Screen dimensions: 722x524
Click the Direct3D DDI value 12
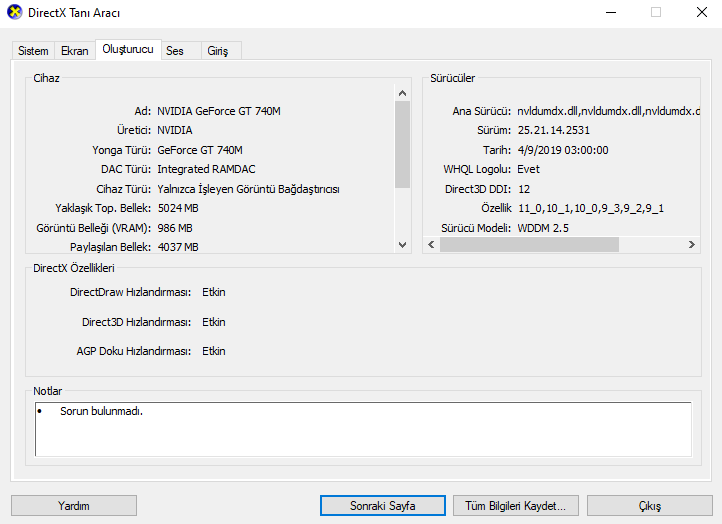pos(524,189)
